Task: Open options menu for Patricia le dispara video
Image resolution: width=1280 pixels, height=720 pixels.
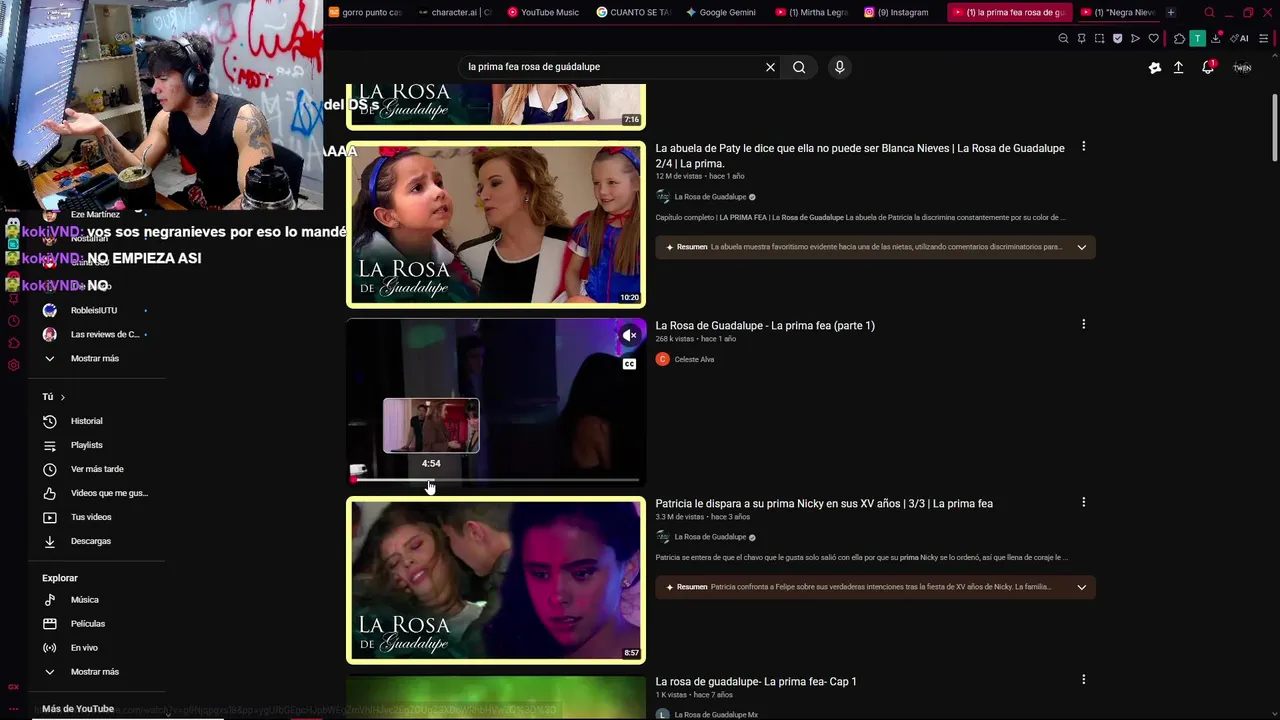Action: 1083,502
